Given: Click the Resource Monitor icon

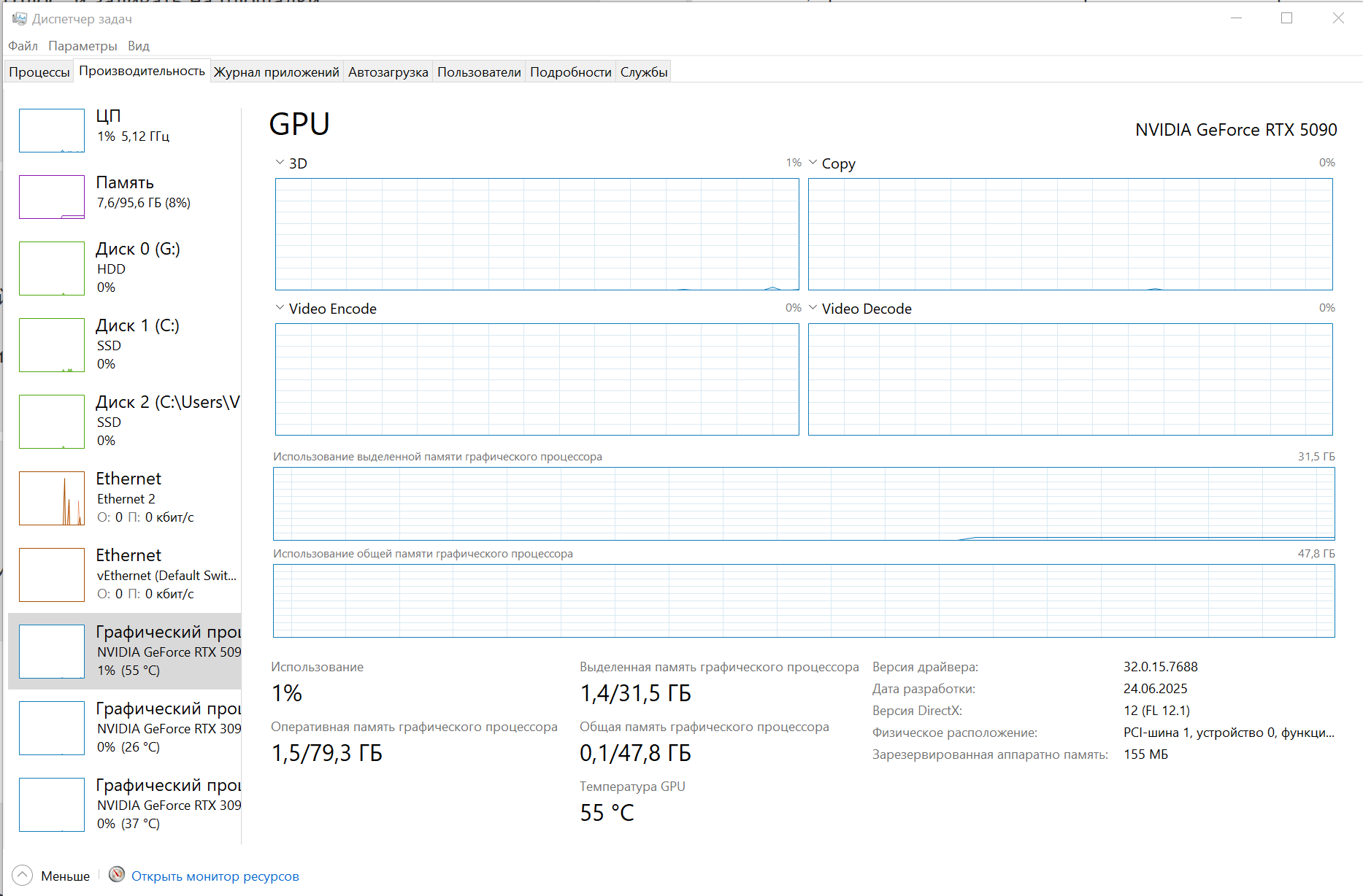Looking at the screenshot, I should 117,875.
